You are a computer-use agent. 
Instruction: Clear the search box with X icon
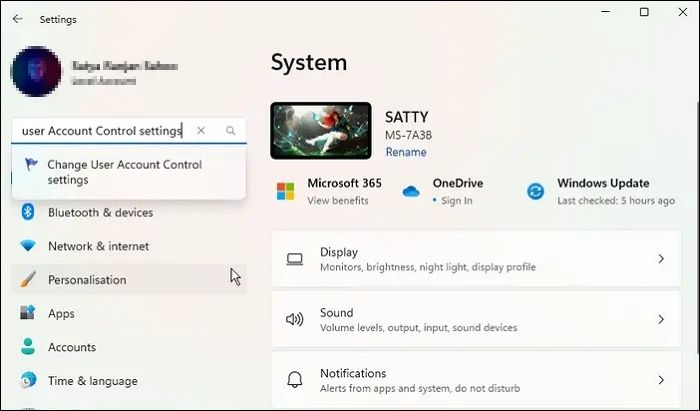(x=201, y=131)
